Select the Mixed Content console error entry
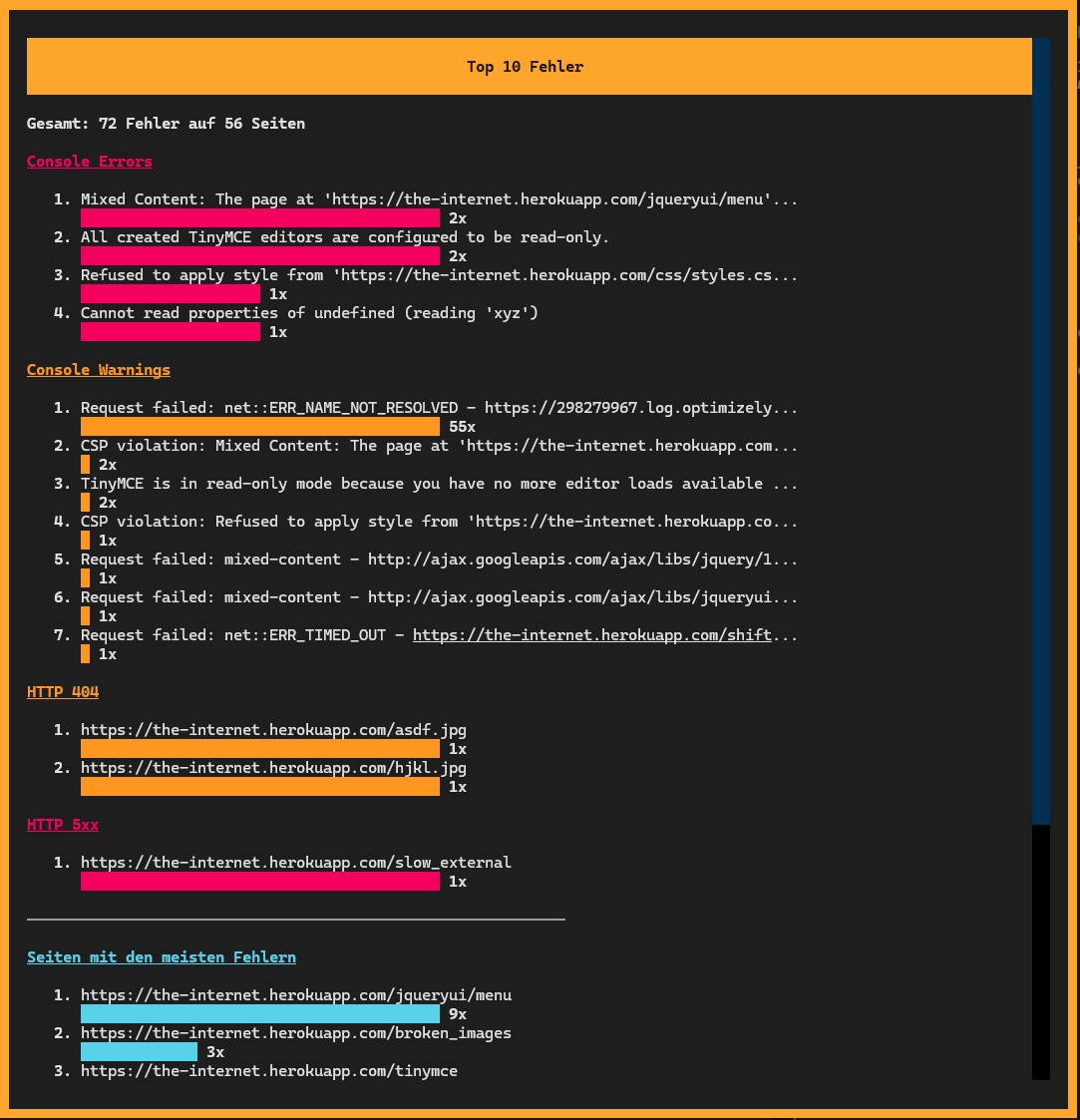 click(439, 198)
